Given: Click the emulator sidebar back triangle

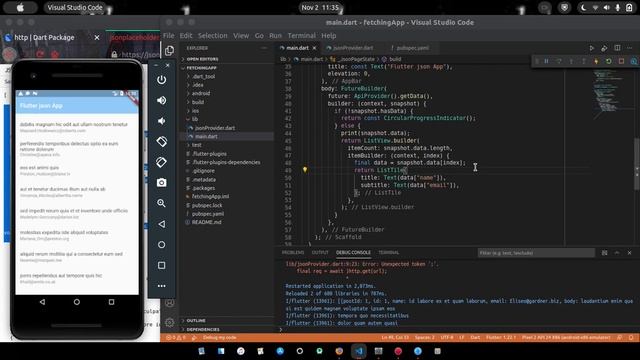Looking at the screenshot, I should 162,224.
